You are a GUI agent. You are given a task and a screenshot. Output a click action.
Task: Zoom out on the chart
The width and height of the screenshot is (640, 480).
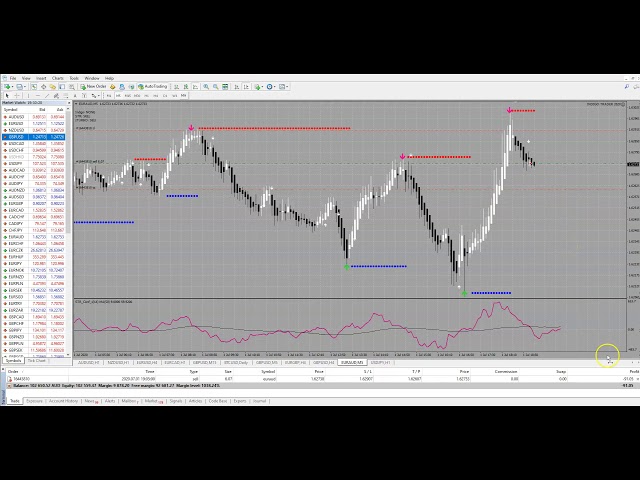pyautogui.click(x=216, y=87)
